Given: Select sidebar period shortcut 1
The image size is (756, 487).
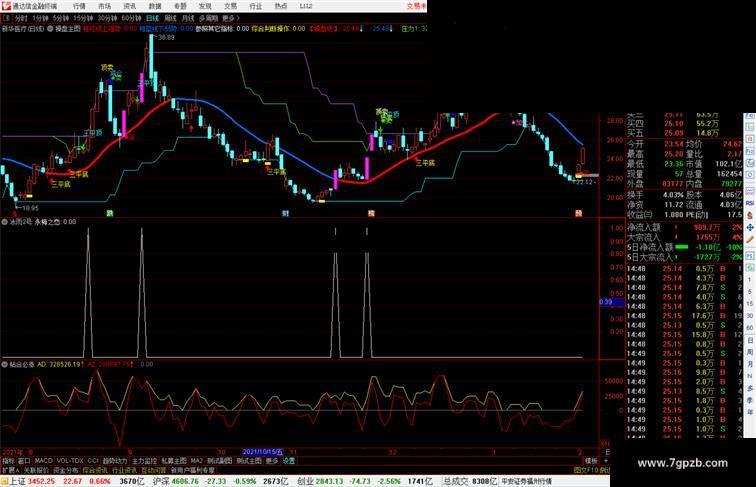Looking at the screenshot, I should point(750,280).
